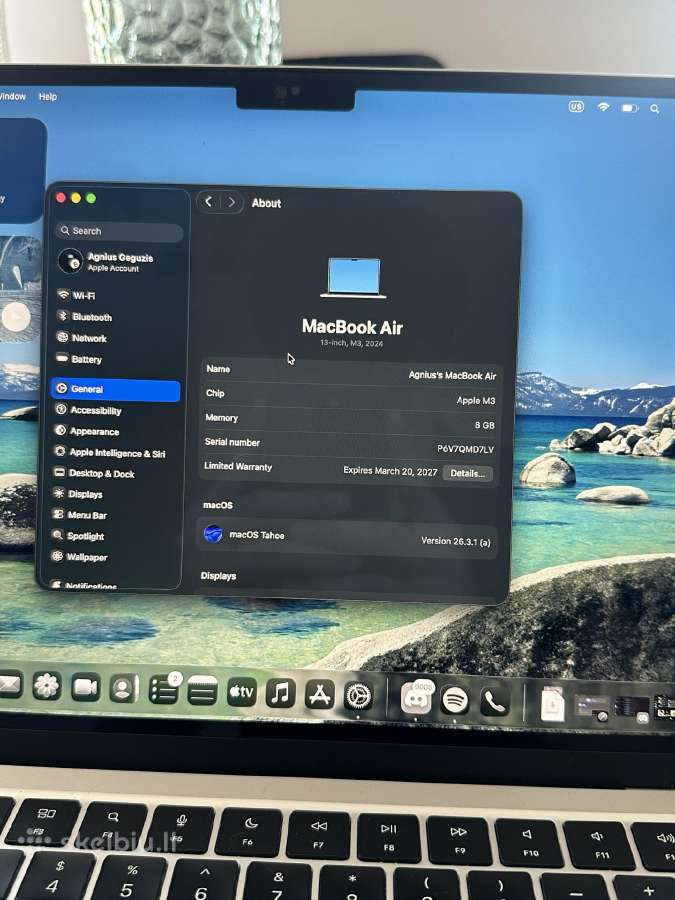Open Appearance settings
Viewport: 675px width, 900px height.
pyautogui.click(x=87, y=431)
